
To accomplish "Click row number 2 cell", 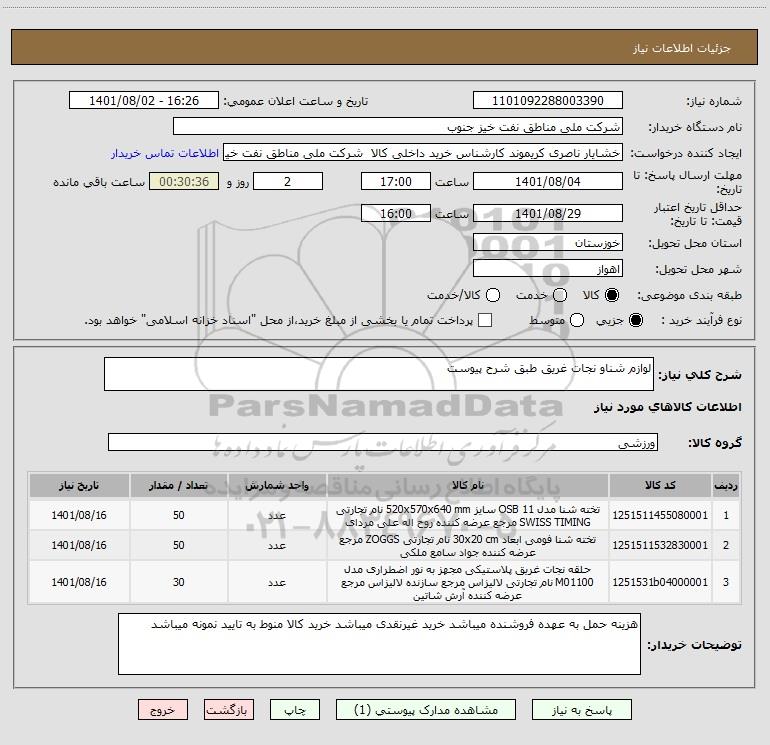I will (x=726, y=545).
